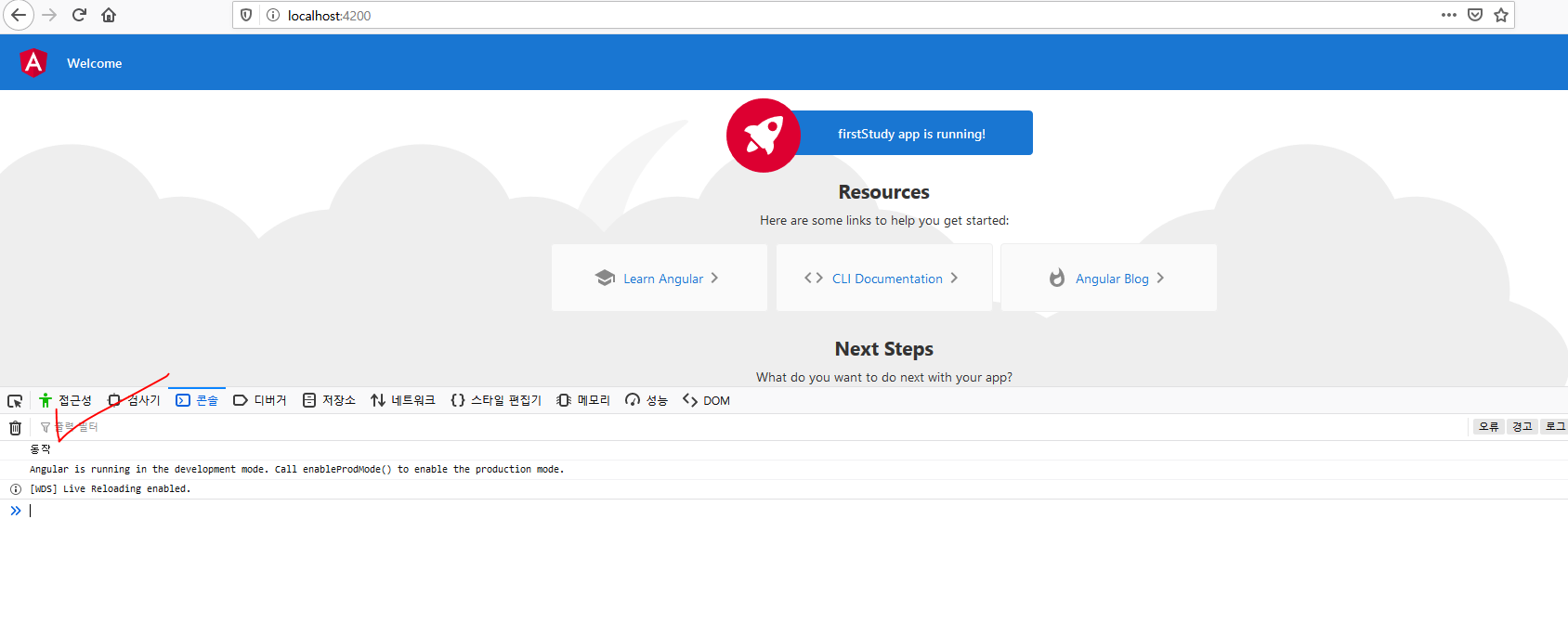Image resolution: width=1568 pixels, height=636 pixels.
Task: Go back with the browser back arrow
Action: click(19, 15)
